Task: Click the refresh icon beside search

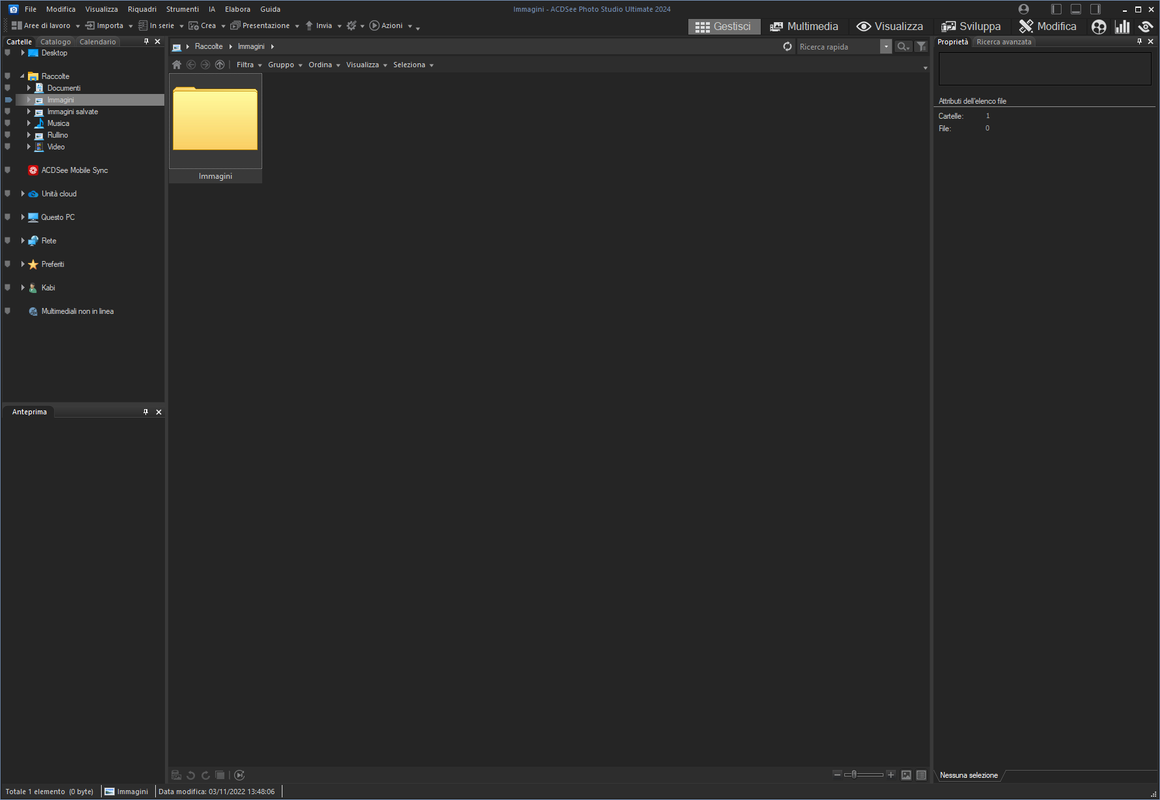Action: pyautogui.click(x=787, y=47)
